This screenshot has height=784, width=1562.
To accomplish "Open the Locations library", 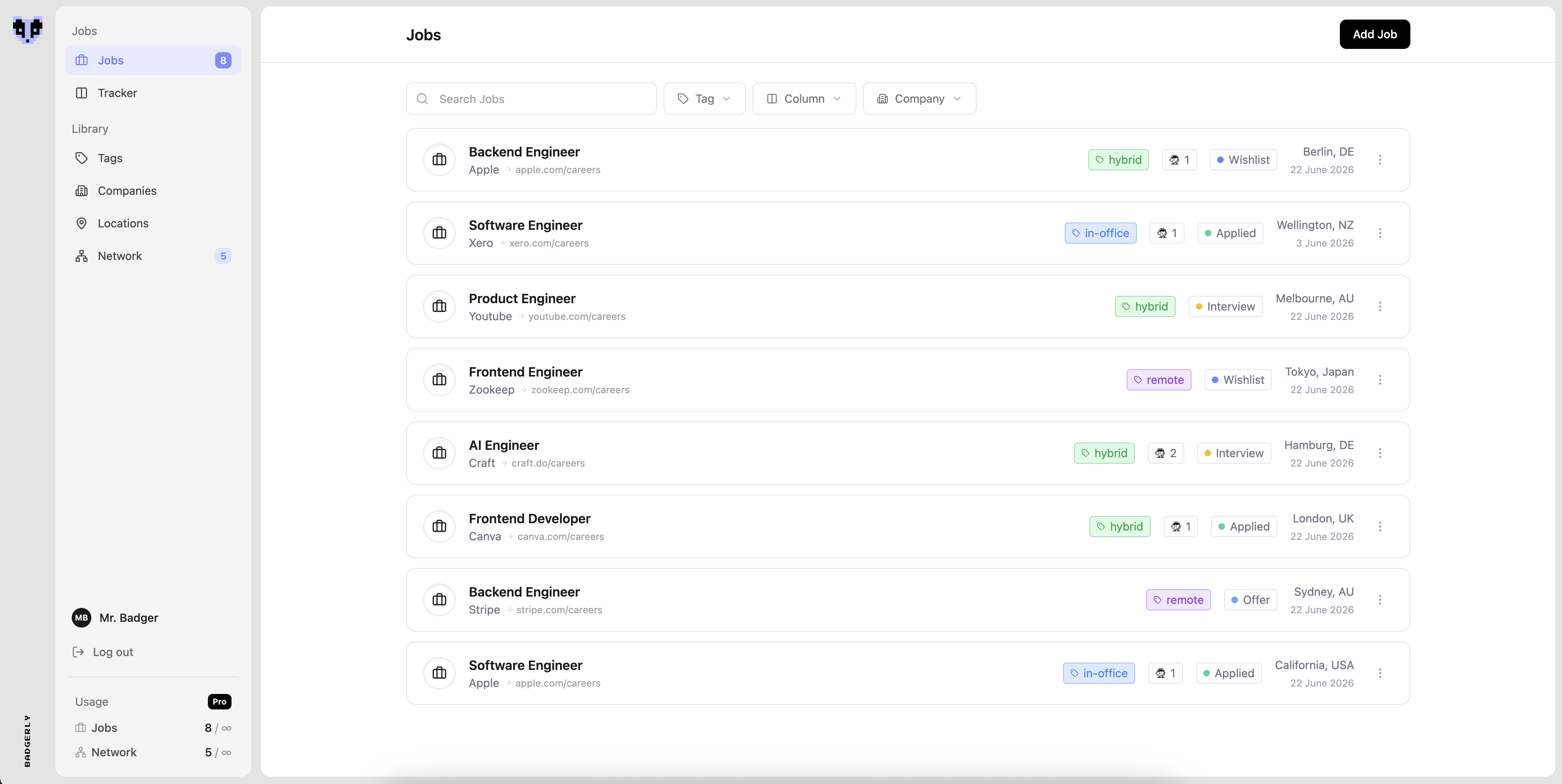I will (x=153, y=223).
